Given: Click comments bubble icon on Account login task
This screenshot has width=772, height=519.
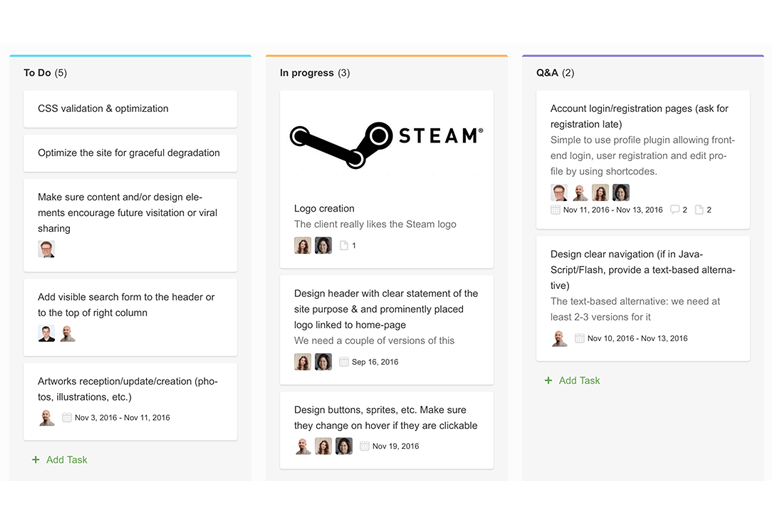Looking at the screenshot, I should [x=675, y=210].
